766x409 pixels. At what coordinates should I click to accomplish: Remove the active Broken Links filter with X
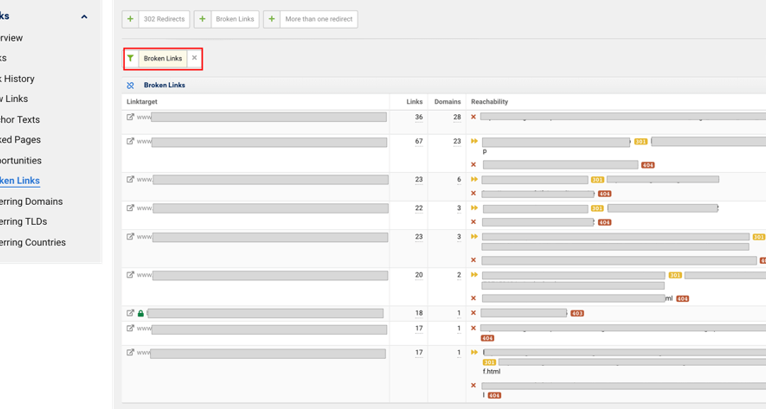point(194,59)
